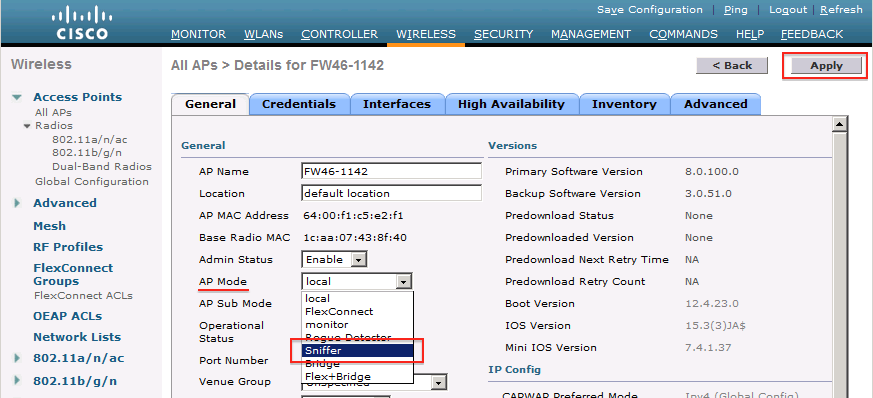Viewport: 873px width, 398px height.
Task: Open 802.11a/n/ac under Radios
Action: point(90,140)
